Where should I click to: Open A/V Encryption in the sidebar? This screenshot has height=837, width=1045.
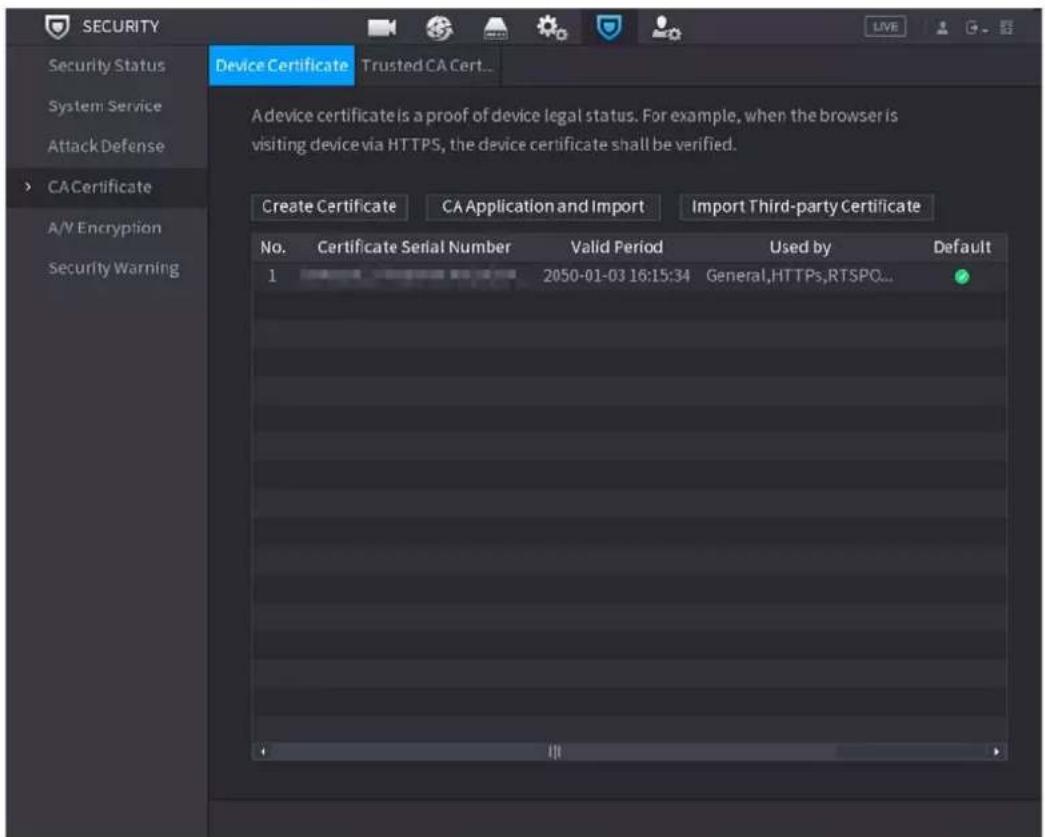(105, 228)
